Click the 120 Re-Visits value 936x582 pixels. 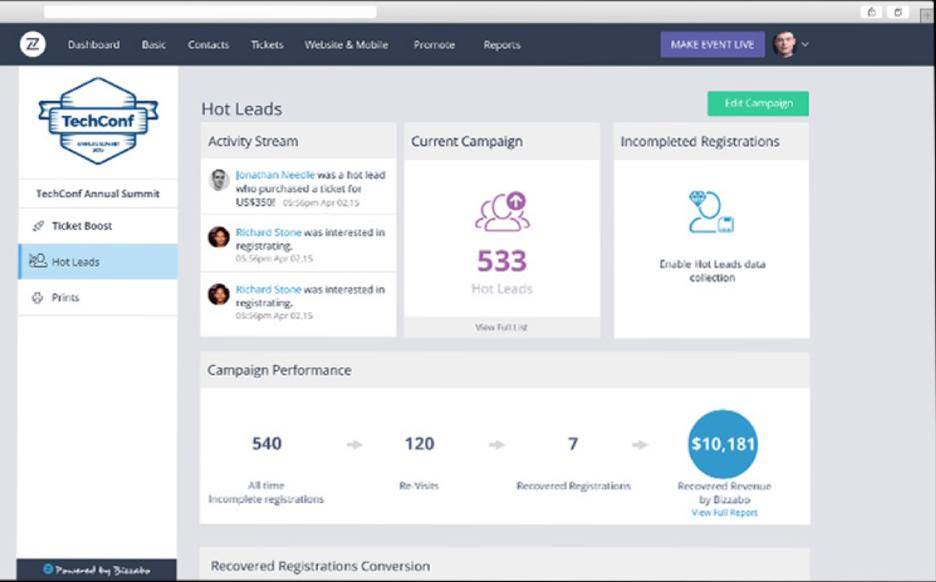click(419, 444)
